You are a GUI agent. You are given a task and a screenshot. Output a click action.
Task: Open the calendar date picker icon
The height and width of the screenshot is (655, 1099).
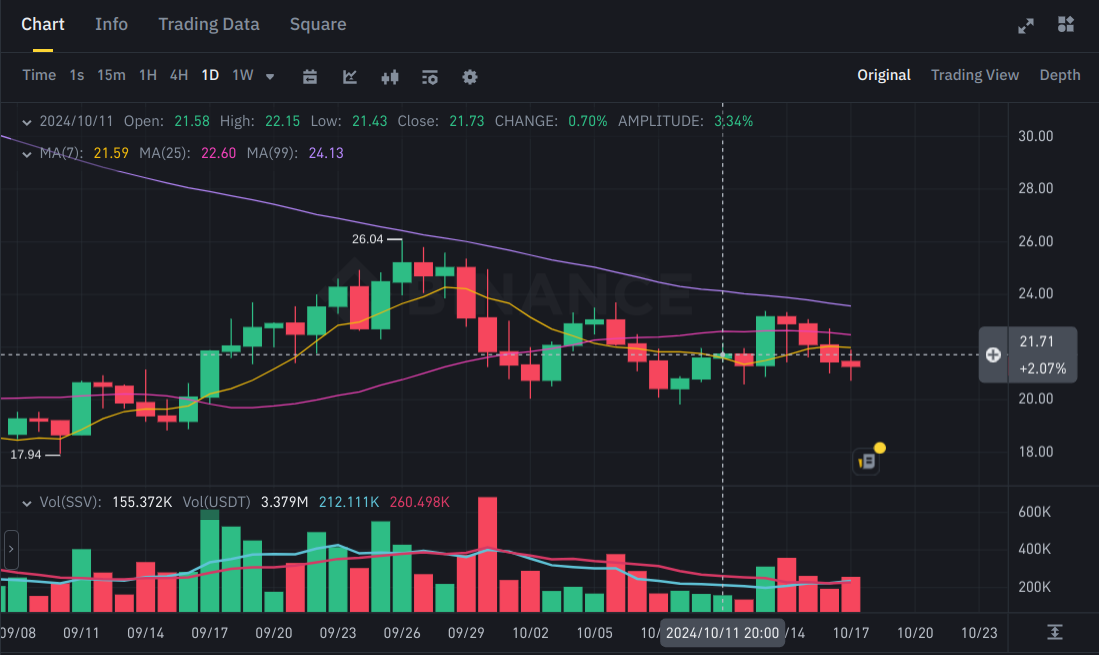click(x=310, y=76)
